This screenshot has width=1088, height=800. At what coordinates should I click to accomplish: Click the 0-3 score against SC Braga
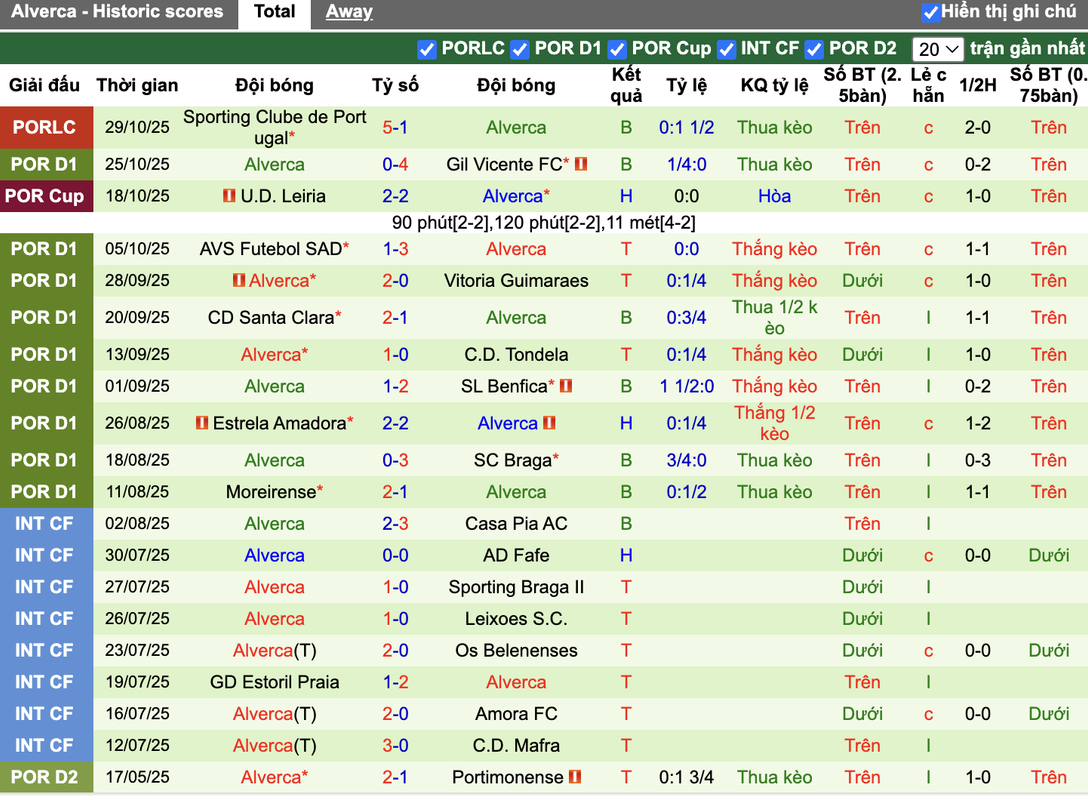click(x=396, y=461)
